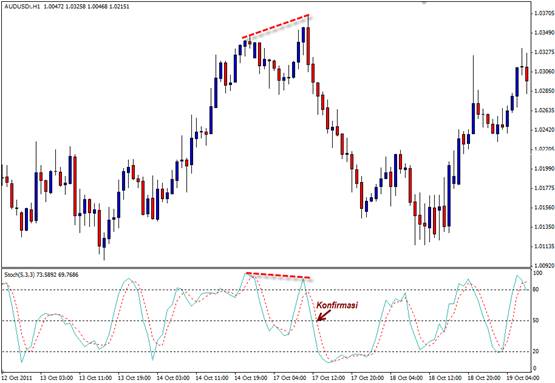
Task: Click the 1.01135 price scale label
Action: [x=543, y=246]
